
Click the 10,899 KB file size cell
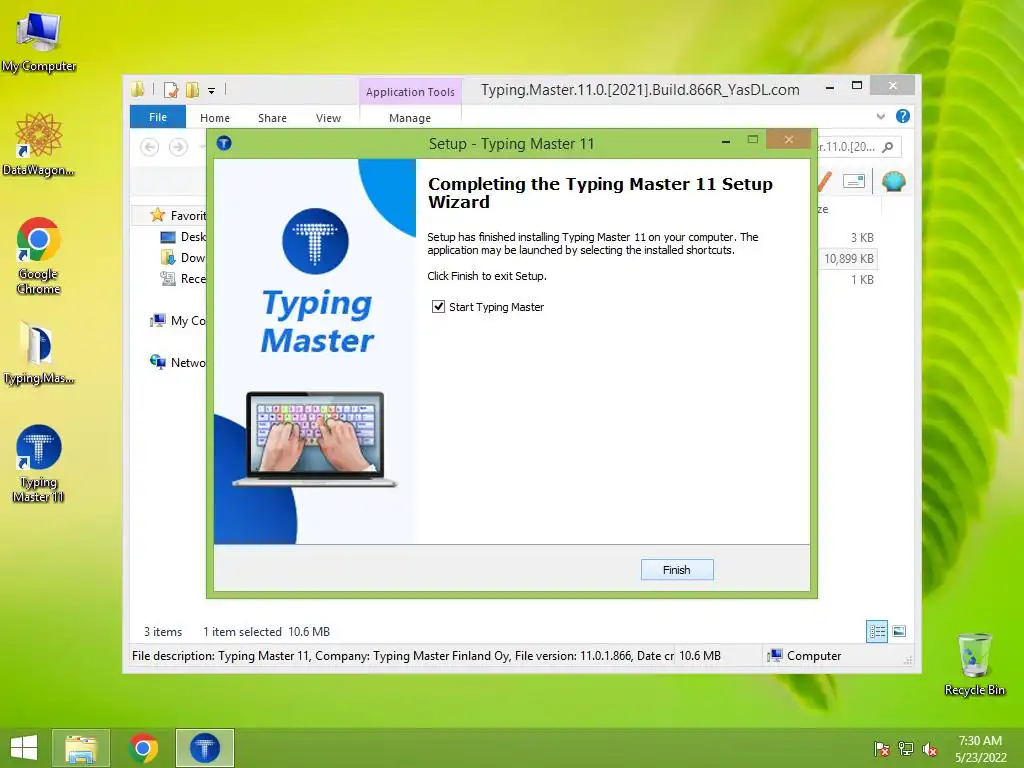[x=848, y=259]
